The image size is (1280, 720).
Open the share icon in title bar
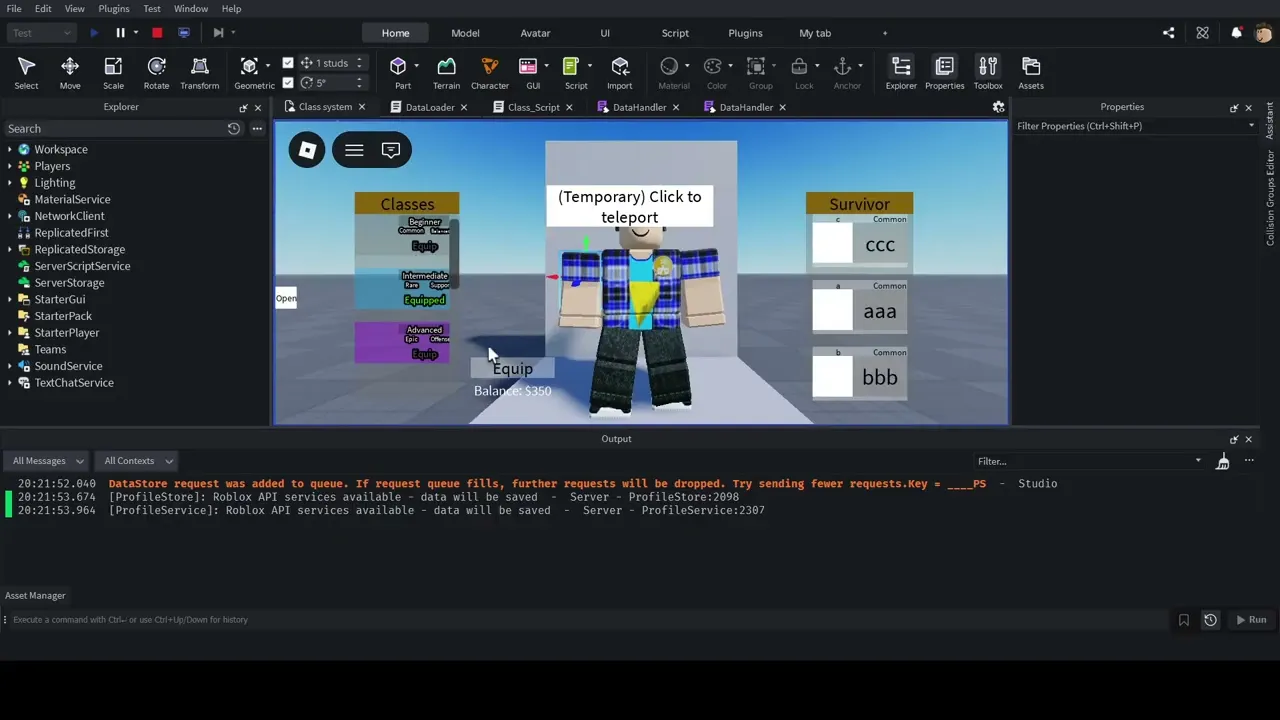click(x=1169, y=33)
